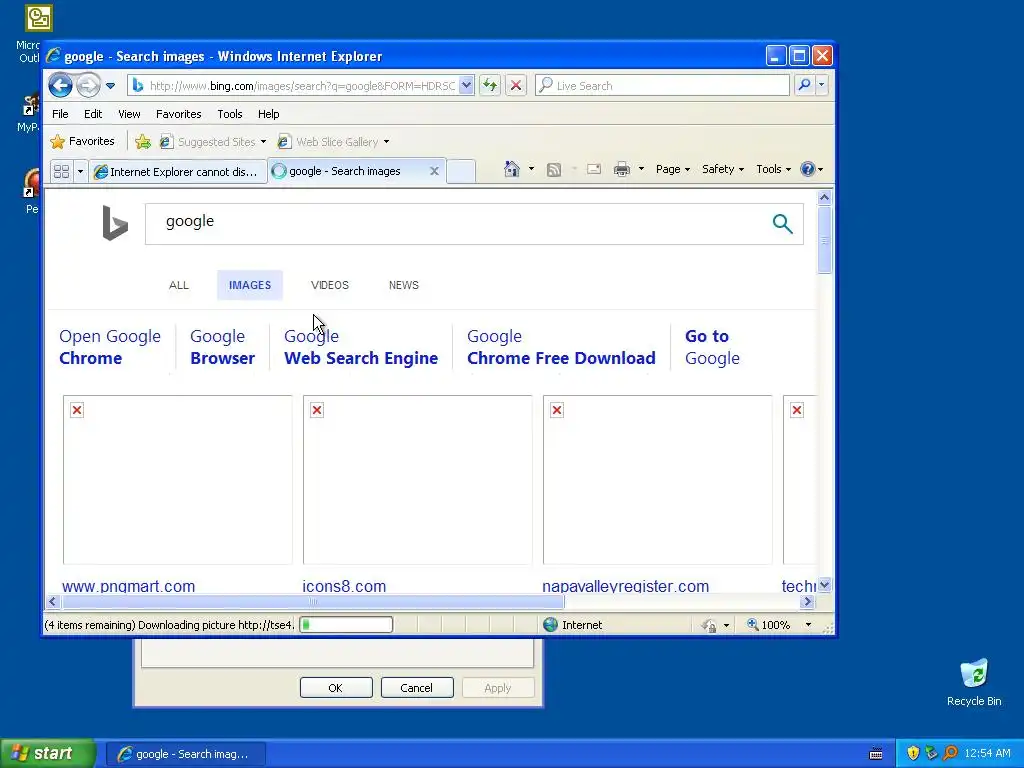Screen dimensions: 1024x768
Task: Open the Safety dropdown menu
Action: pyautogui.click(x=722, y=169)
